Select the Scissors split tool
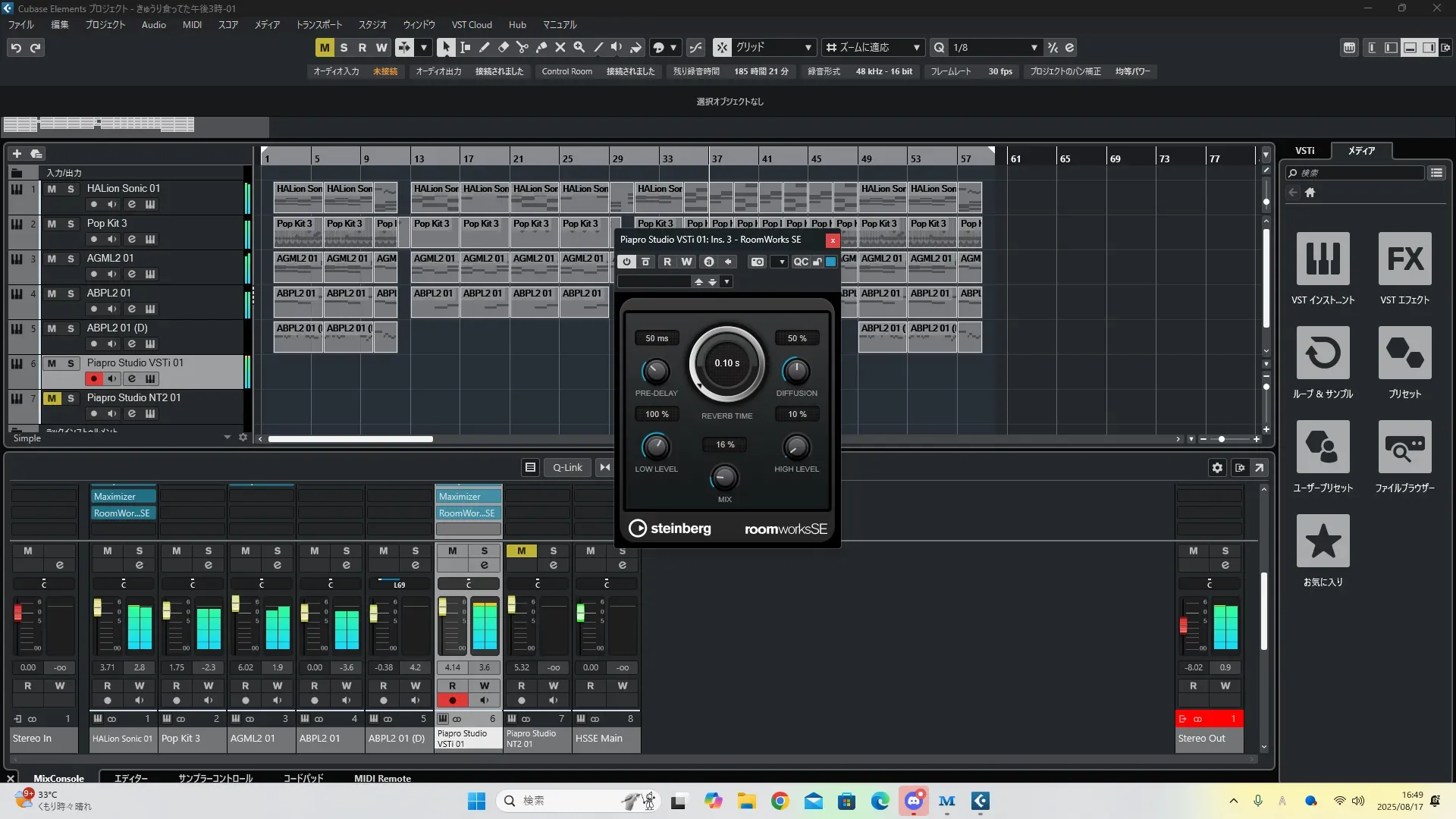 (522, 47)
